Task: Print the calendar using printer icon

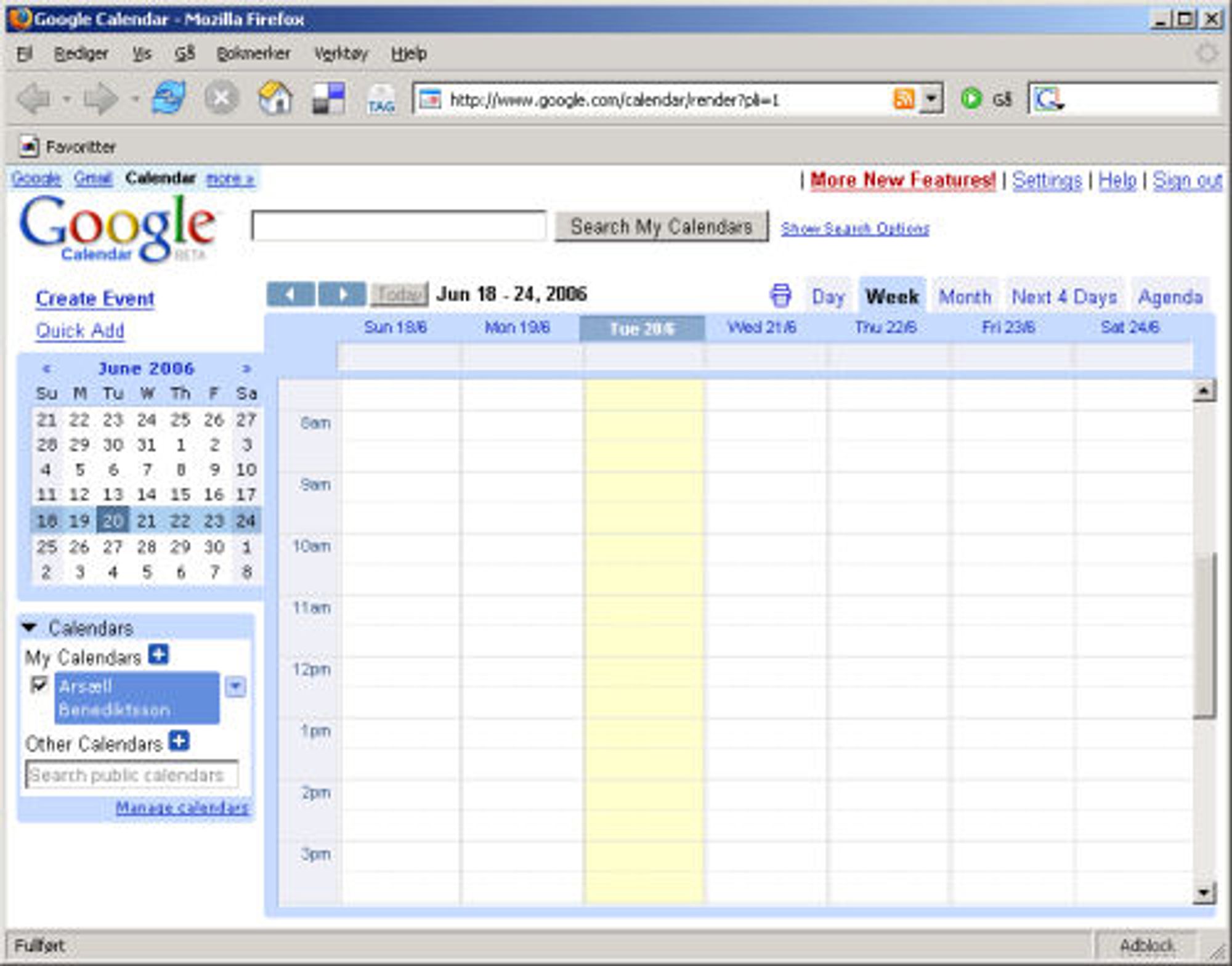Action: [x=780, y=295]
